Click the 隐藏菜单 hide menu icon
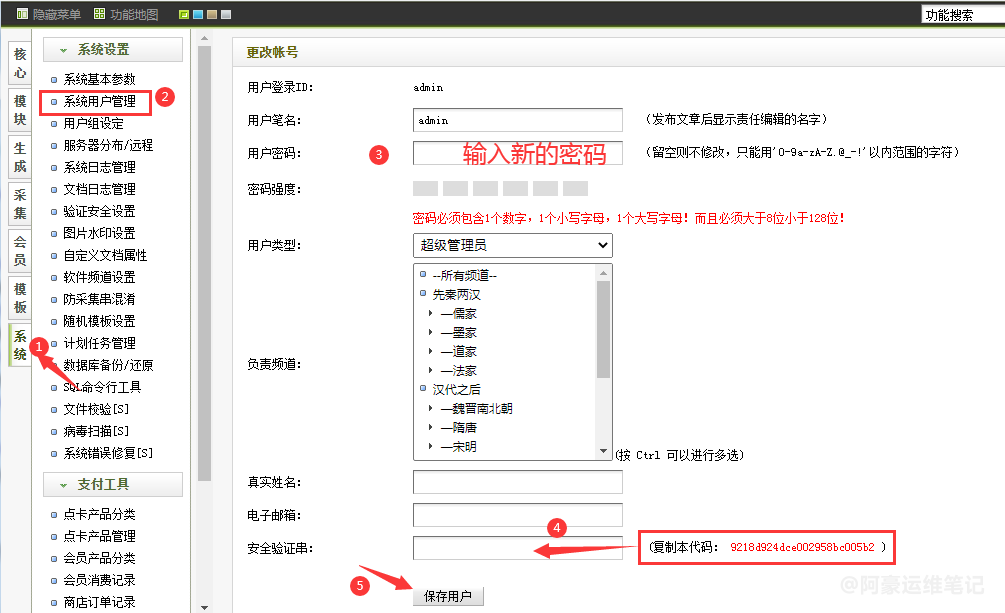The image size is (1005, 613). pyautogui.click(x=21, y=14)
